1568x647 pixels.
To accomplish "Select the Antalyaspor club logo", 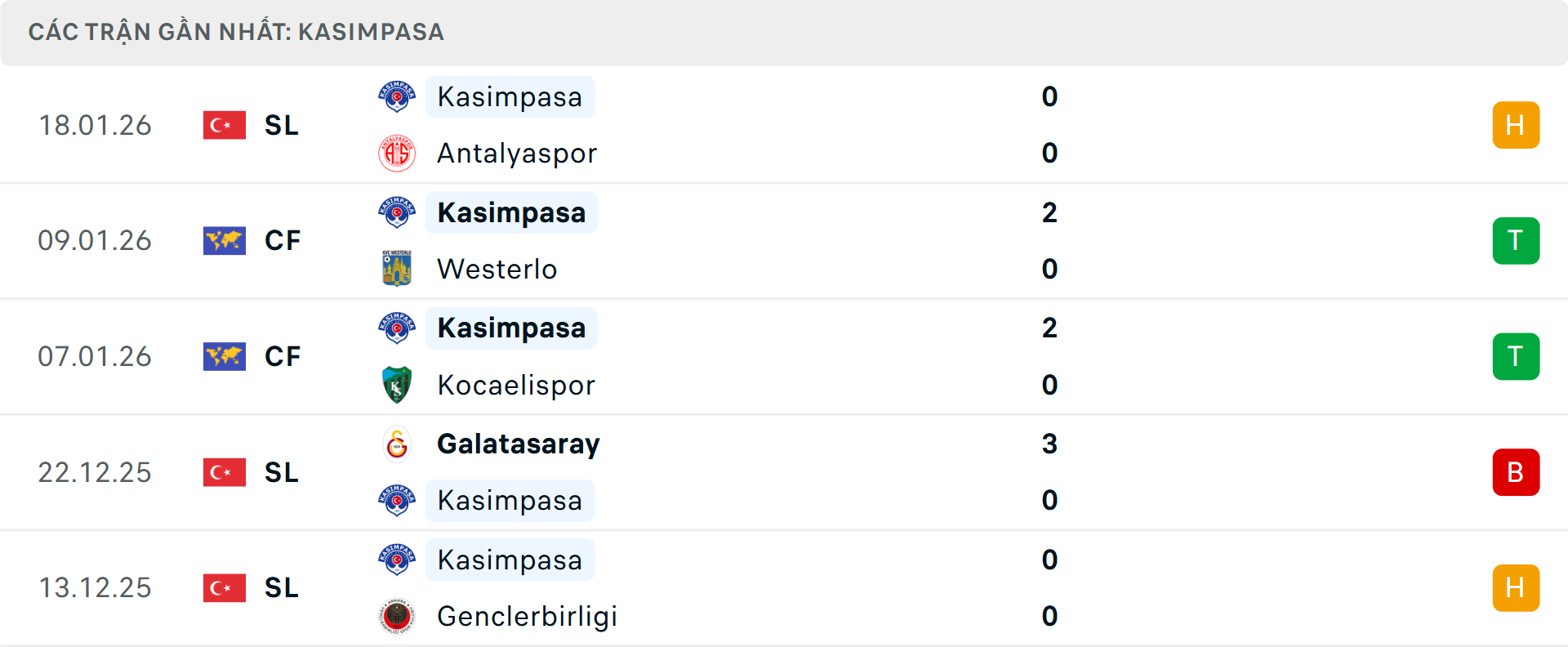I will [397, 153].
